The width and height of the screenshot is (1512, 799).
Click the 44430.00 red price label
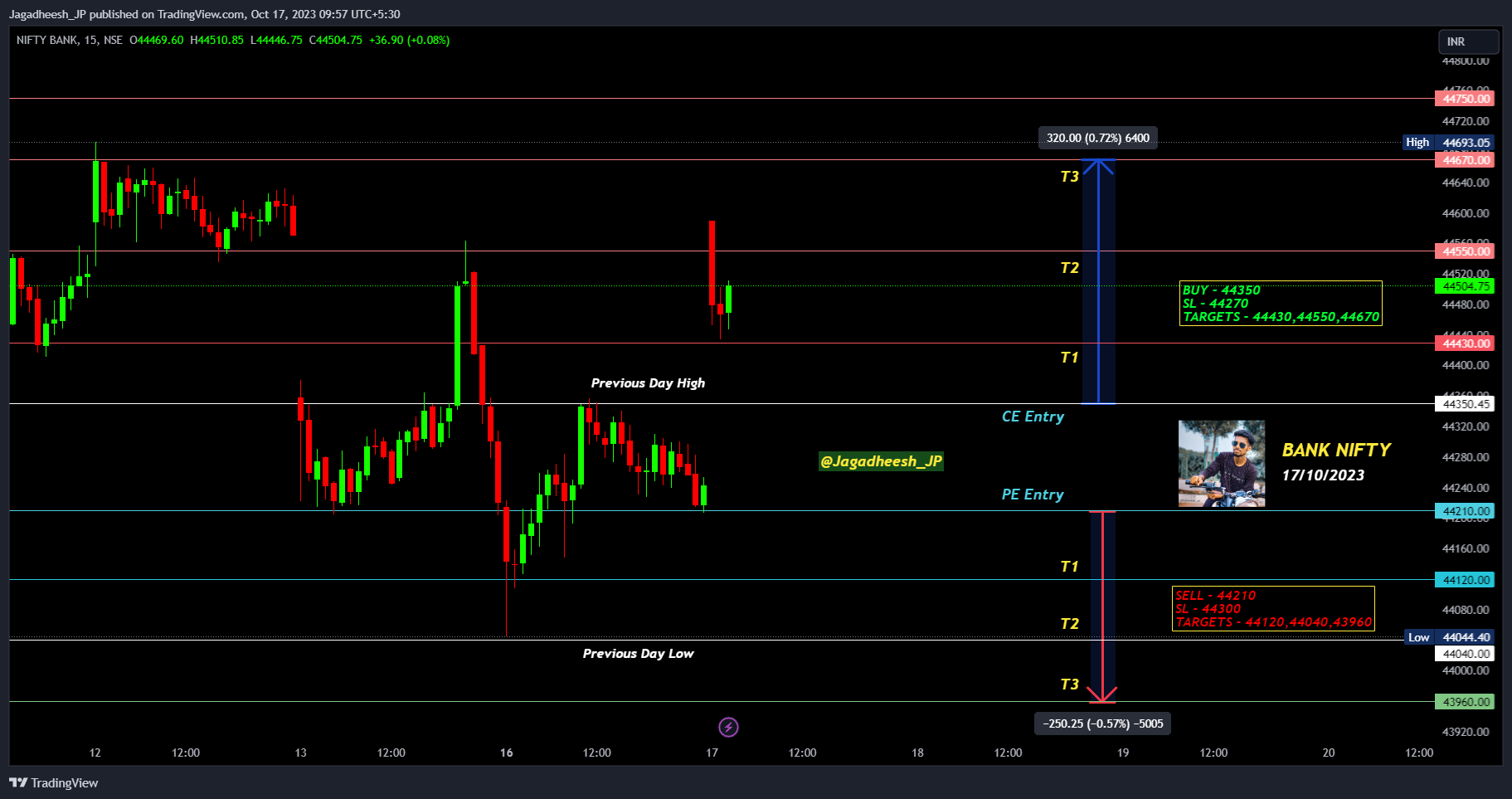click(x=1465, y=343)
